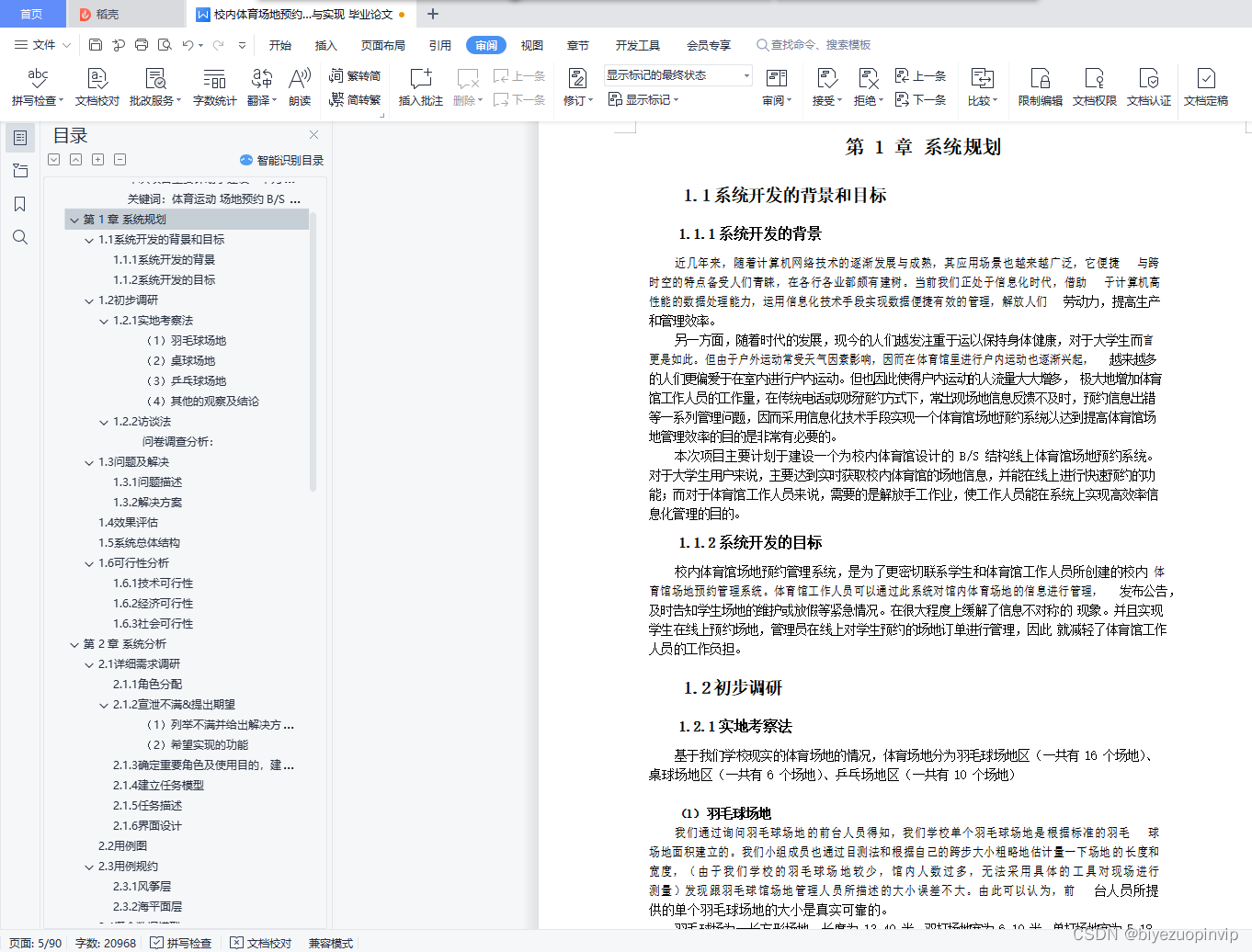Open 批改服务 correction service
The height and width of the screenshot is (952, 1252).
[x=155, y=87]
